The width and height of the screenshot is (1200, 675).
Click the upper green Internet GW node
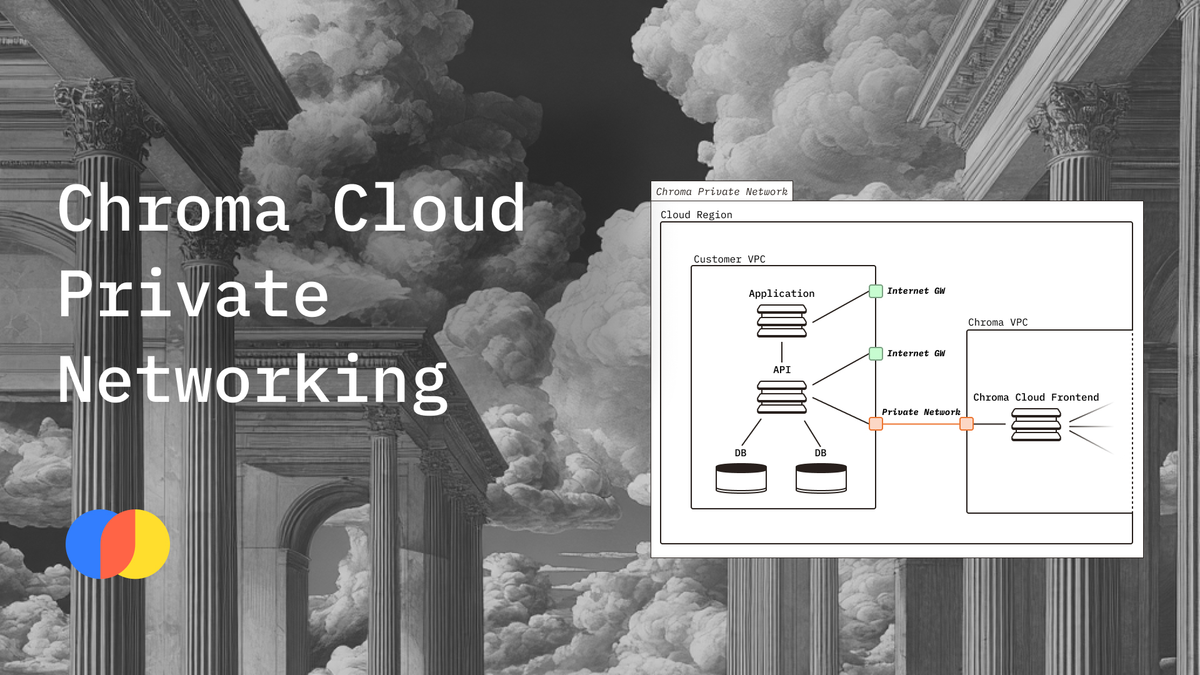tap(875, 291)
